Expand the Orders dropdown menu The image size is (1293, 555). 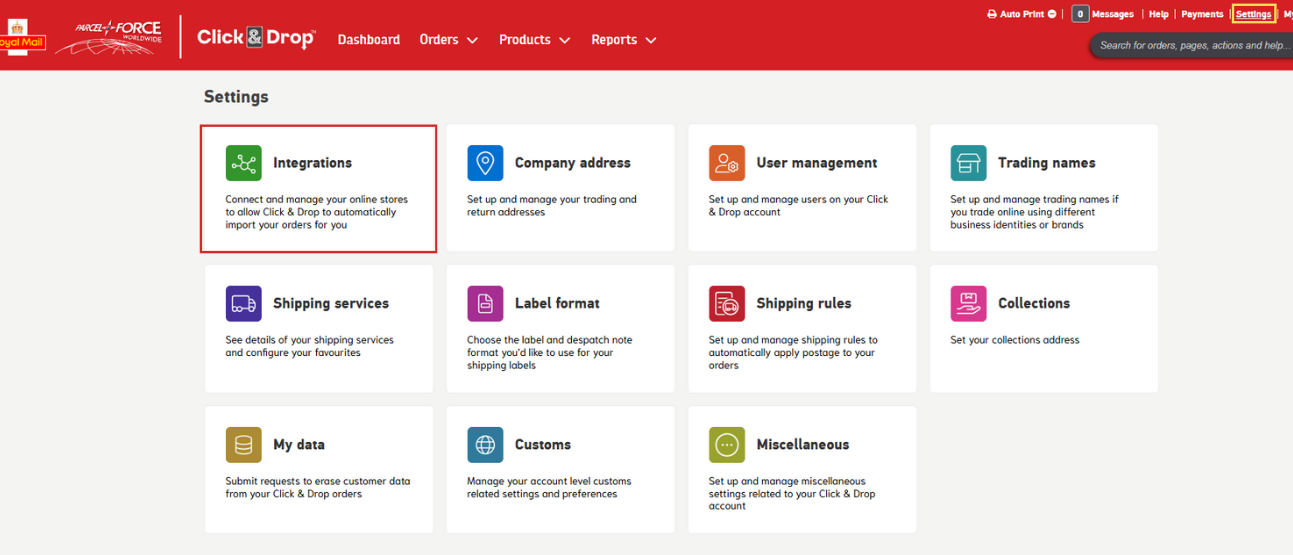click(448, 40)
